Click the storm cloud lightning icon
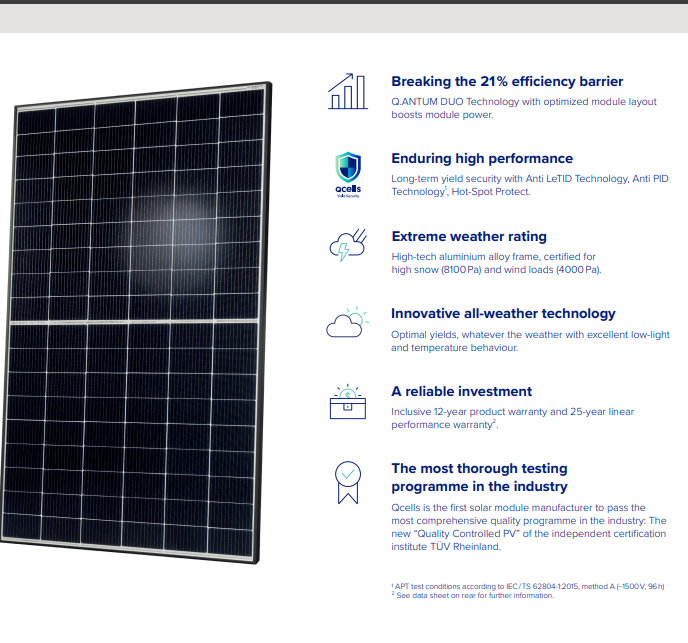The width and height of the screenshot is (688, 643). click(x=348, y=245)
